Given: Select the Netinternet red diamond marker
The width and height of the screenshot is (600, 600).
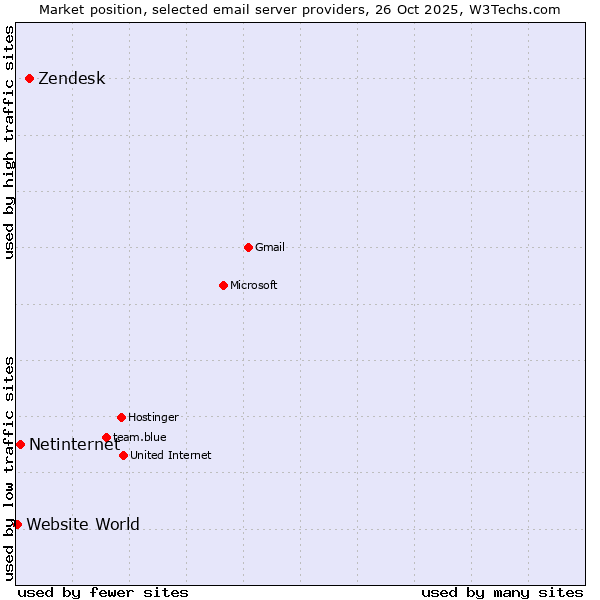Looking at the screenshot, I should [x=20, y=444].
